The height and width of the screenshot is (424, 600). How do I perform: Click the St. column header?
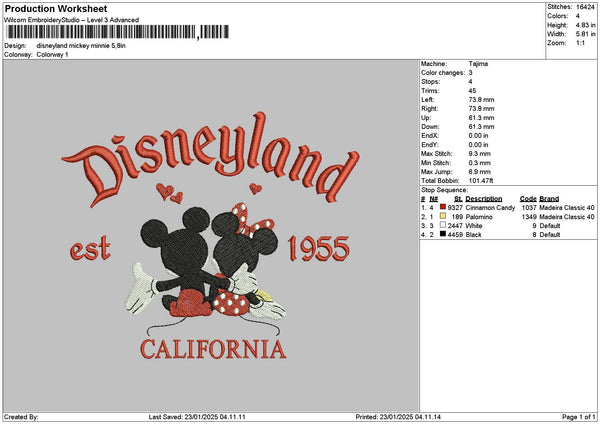tap(458, 199)
